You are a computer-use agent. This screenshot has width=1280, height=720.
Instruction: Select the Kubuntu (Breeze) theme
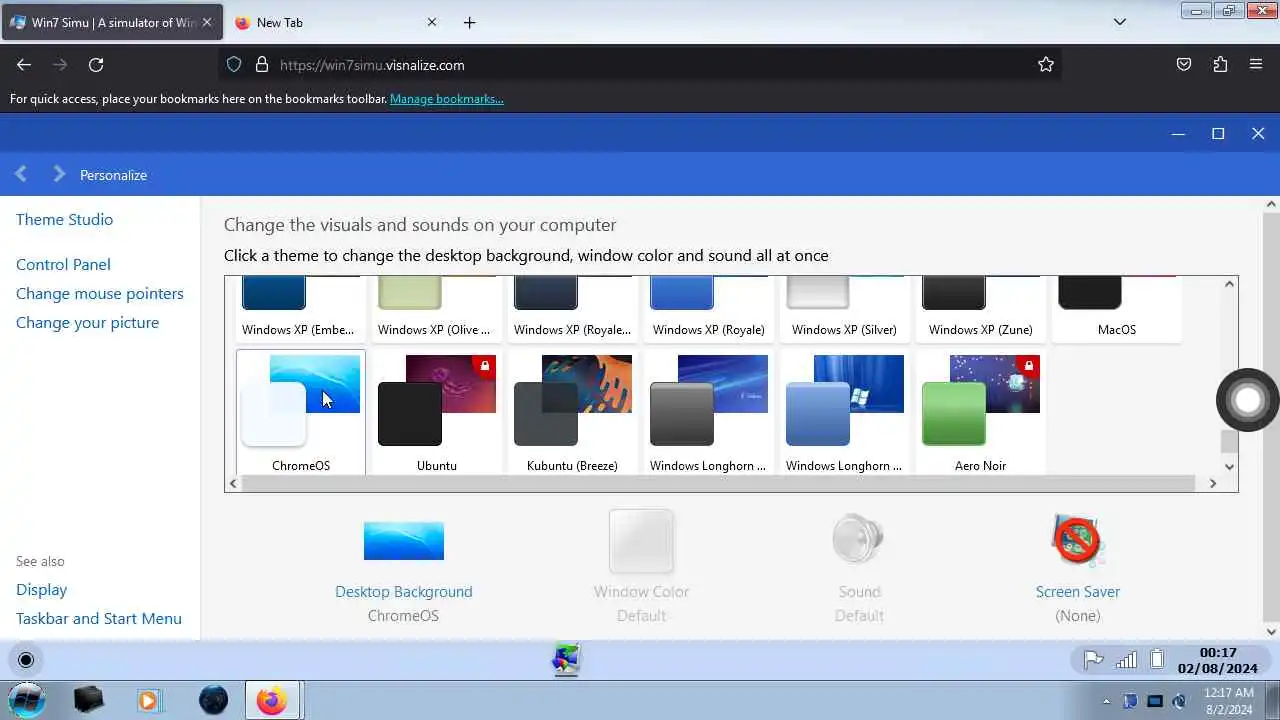click(572, 412)
